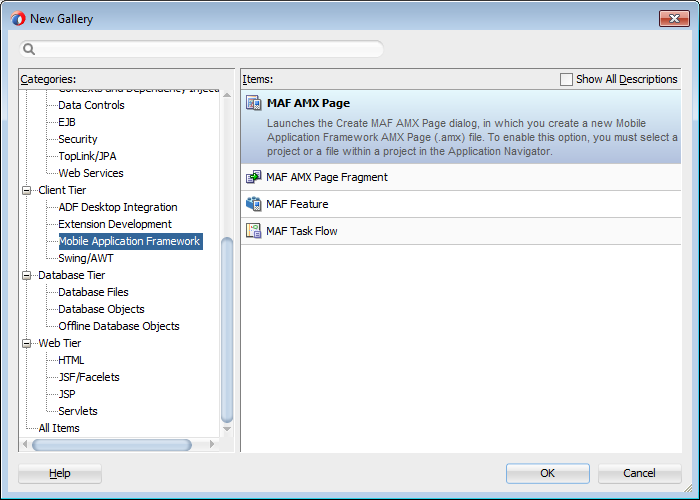Select the All Items category
Image resolution: width=700 pixels, height=500 pixels.
click(59, 428)
